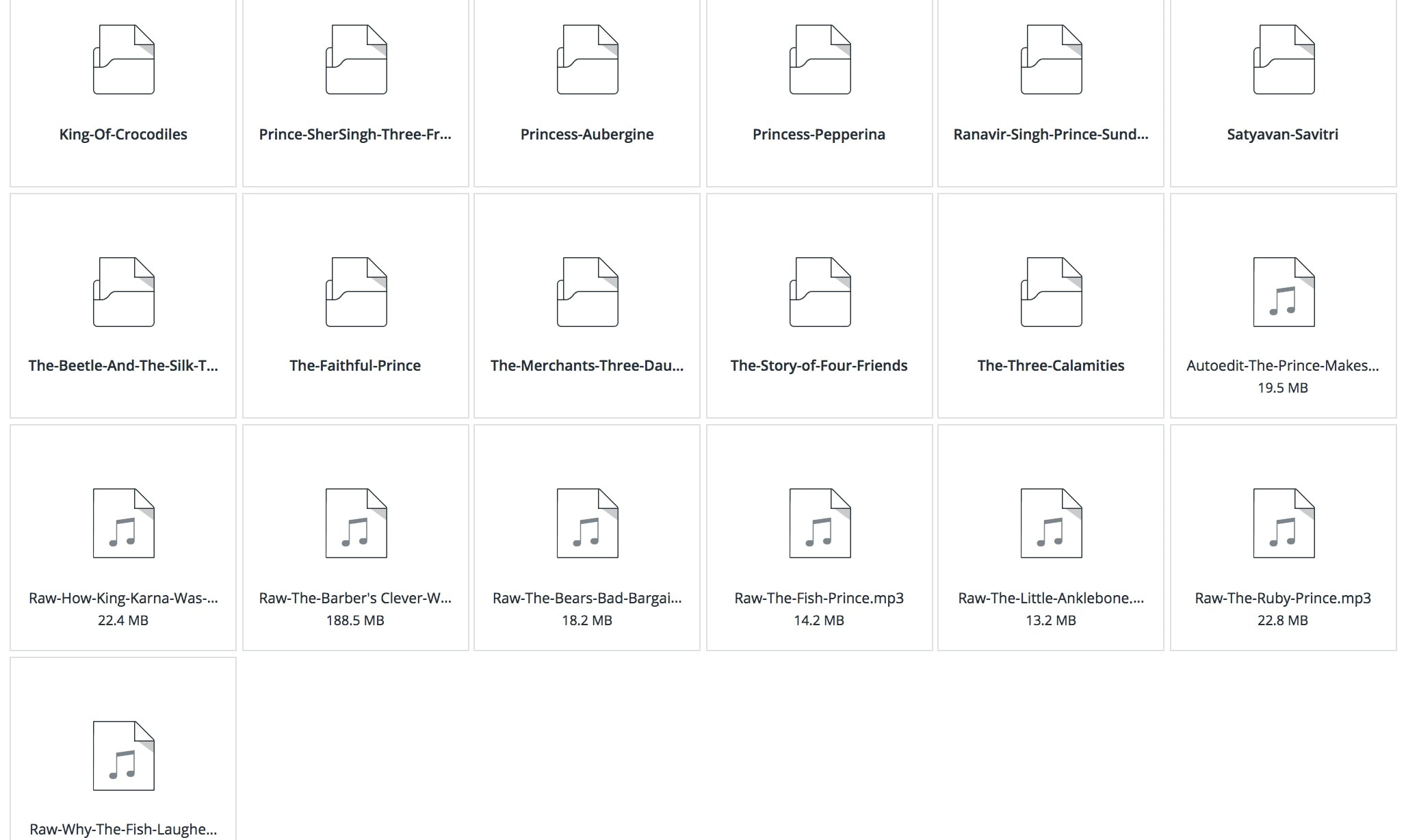The image size is (1419, 840).
Task: Open the Prince-SherSingh-Three-Fr... folder icon
Action: 356,60
